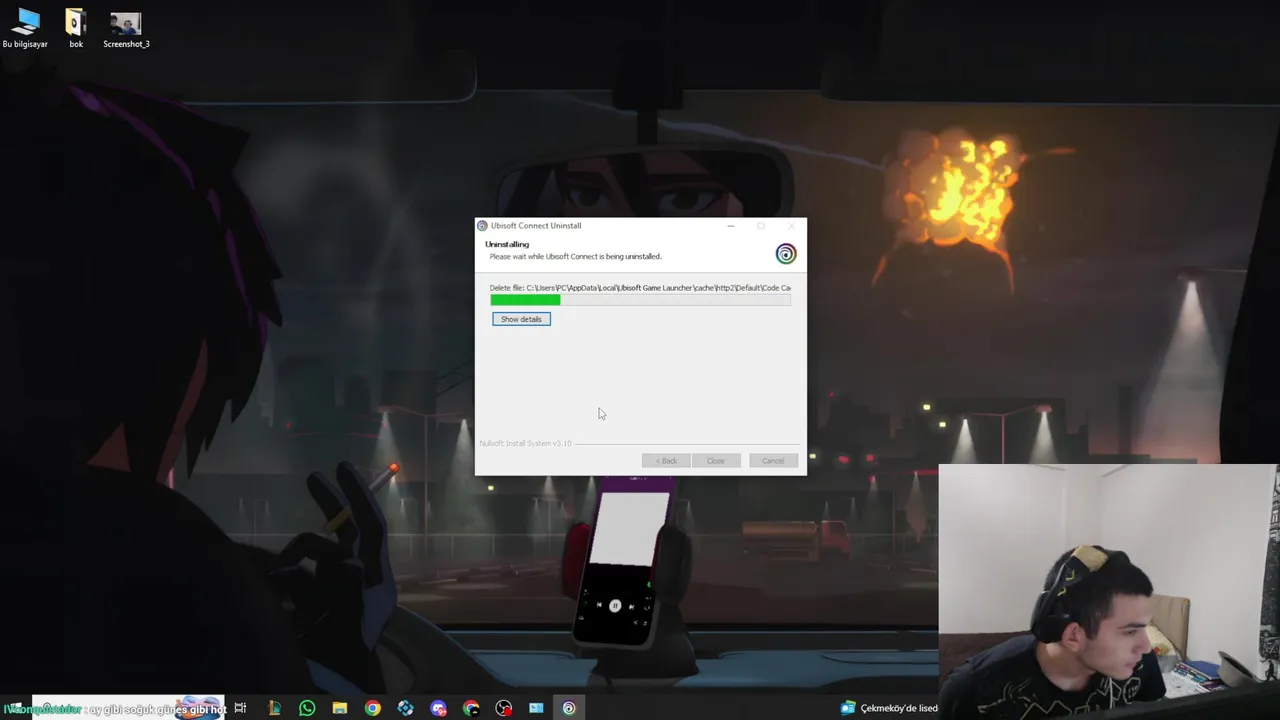Click the blue monitor app icon in the taskbar
1280x720 pixels.
click(x=536, y=708)
